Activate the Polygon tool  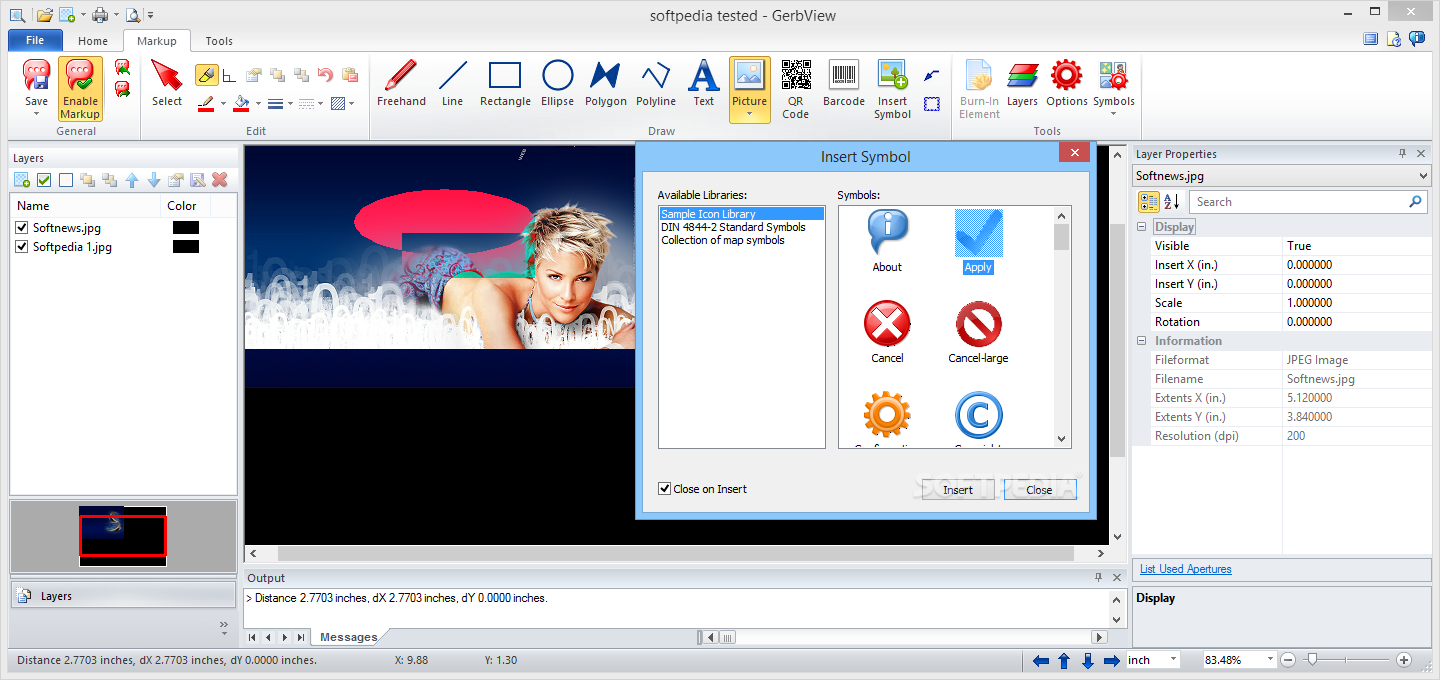click(x=605, y=84)
